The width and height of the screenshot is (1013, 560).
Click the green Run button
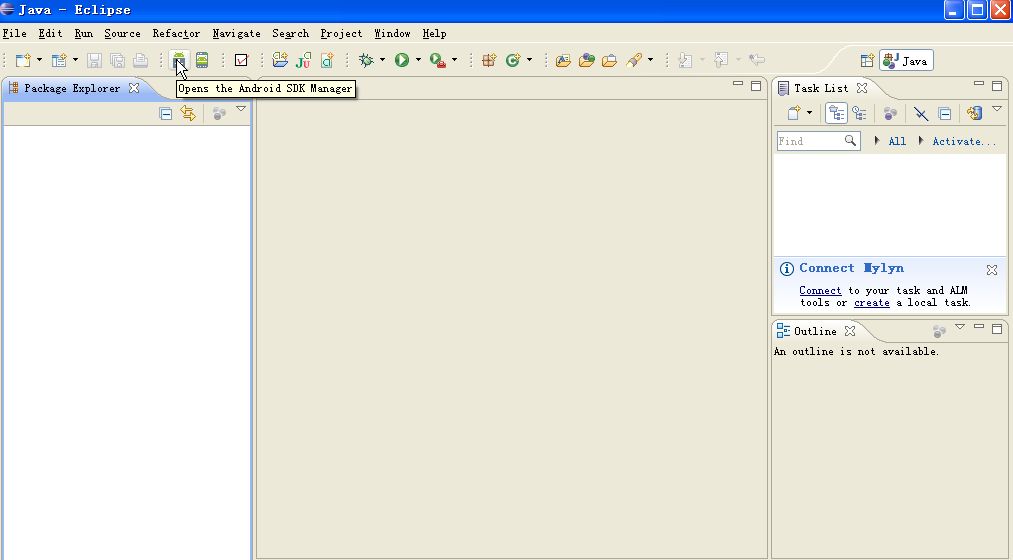[x=402, y=60]
